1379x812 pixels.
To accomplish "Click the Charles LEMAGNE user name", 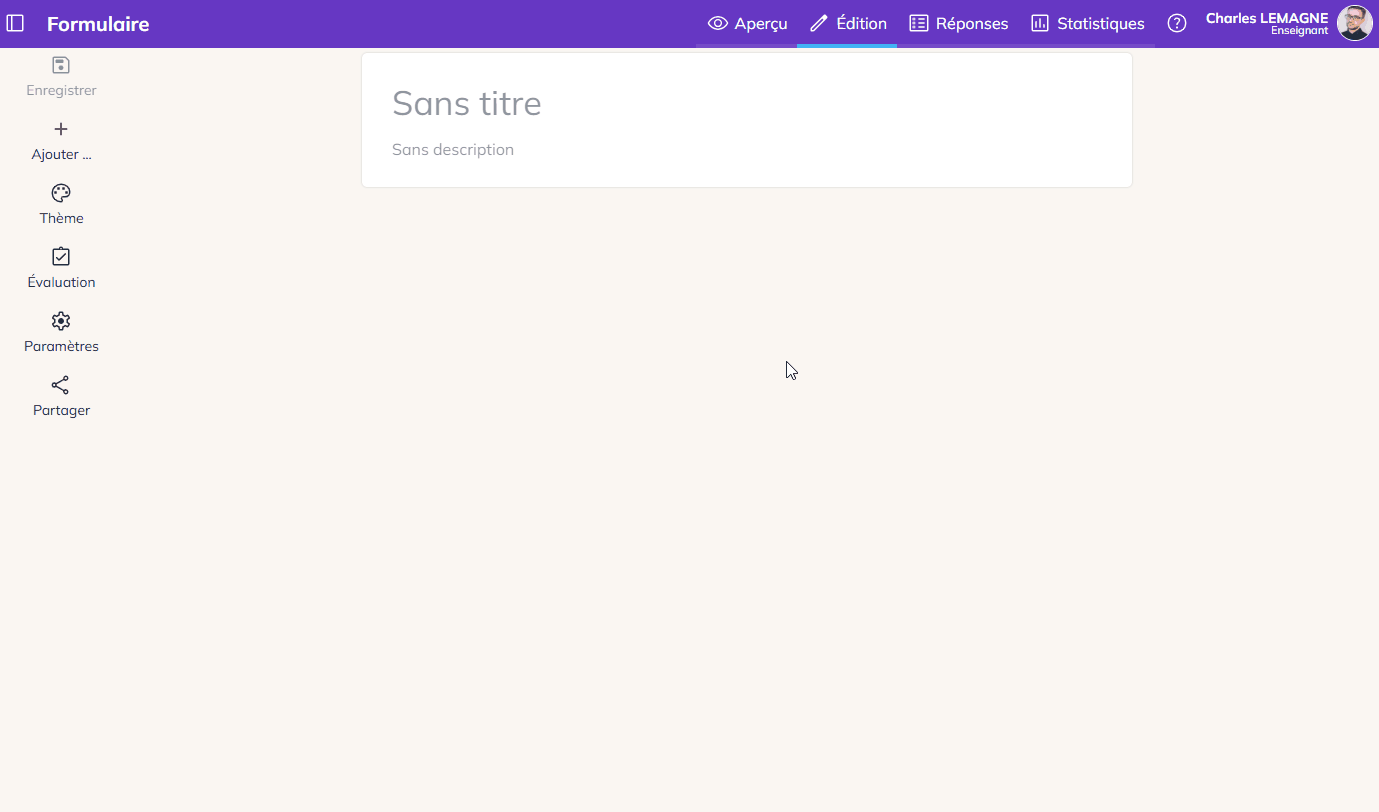I will (x=1266, y=18).
